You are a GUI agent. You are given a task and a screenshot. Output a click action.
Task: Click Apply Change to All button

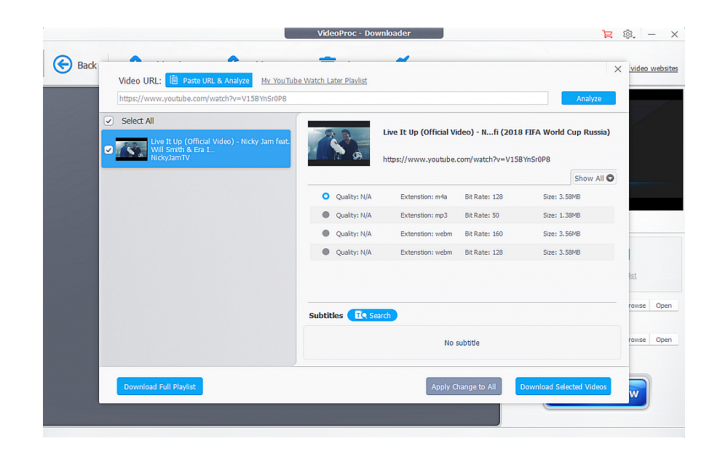[x=464, y=387]
